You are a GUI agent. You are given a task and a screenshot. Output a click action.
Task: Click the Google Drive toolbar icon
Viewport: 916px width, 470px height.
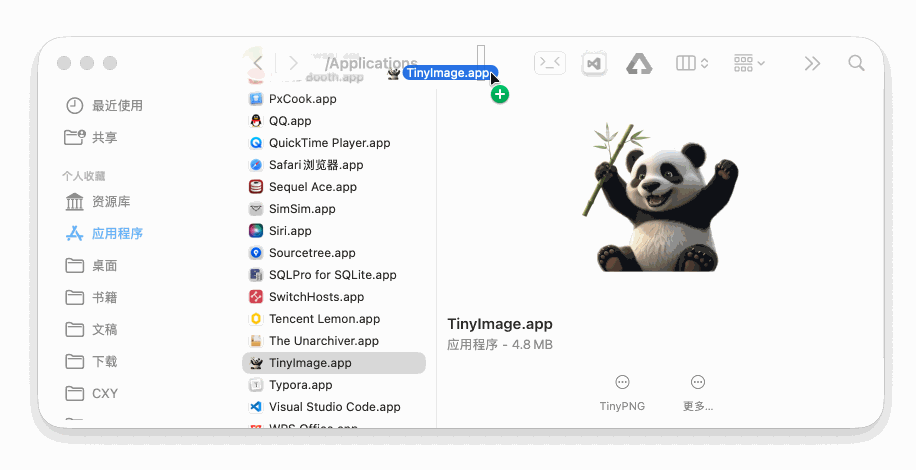click(639, 63)
